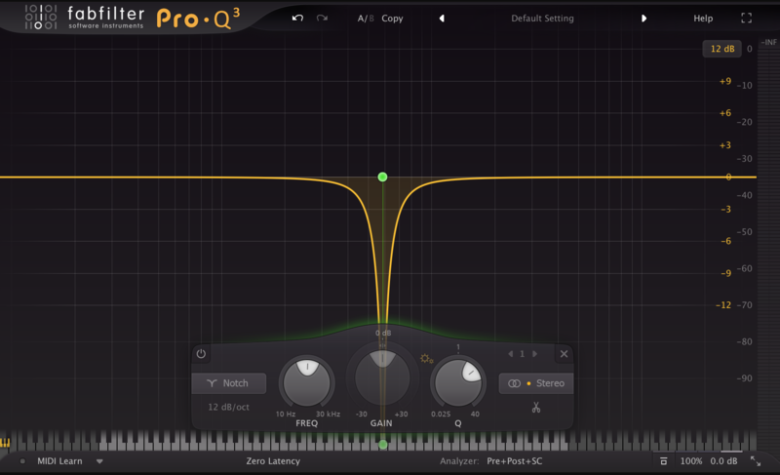Click the split band scissors icon
Screen dimensions: 780x475
point(536,407)
